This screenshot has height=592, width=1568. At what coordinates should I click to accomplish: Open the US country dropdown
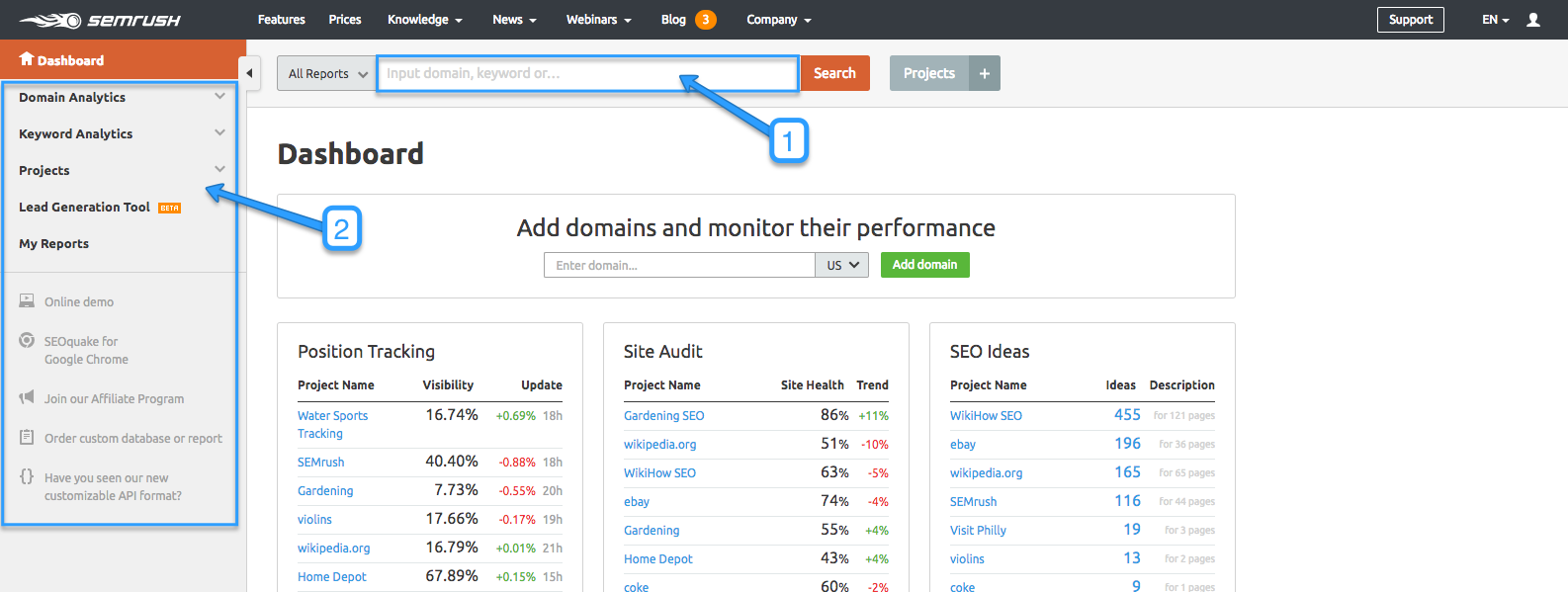[x=842, y=265]
